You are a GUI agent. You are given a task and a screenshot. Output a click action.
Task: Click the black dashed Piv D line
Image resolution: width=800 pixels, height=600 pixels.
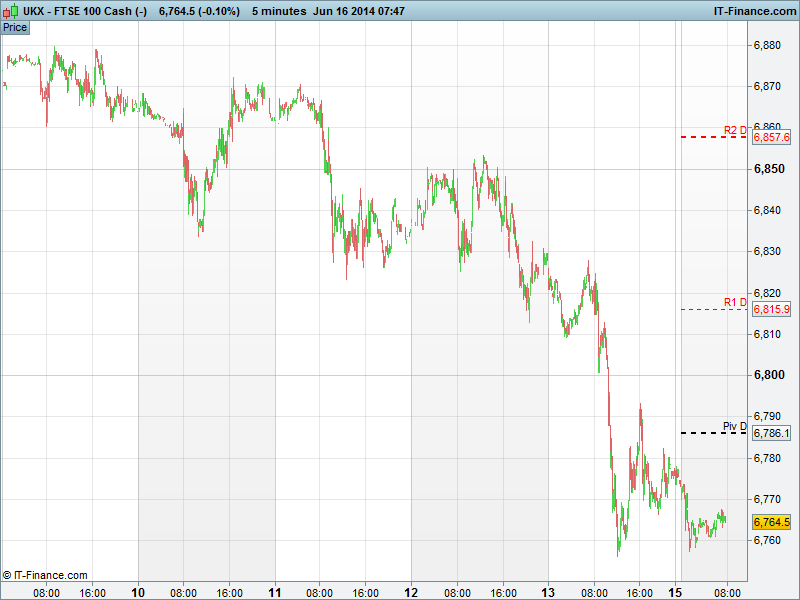(x=712, y=433)
